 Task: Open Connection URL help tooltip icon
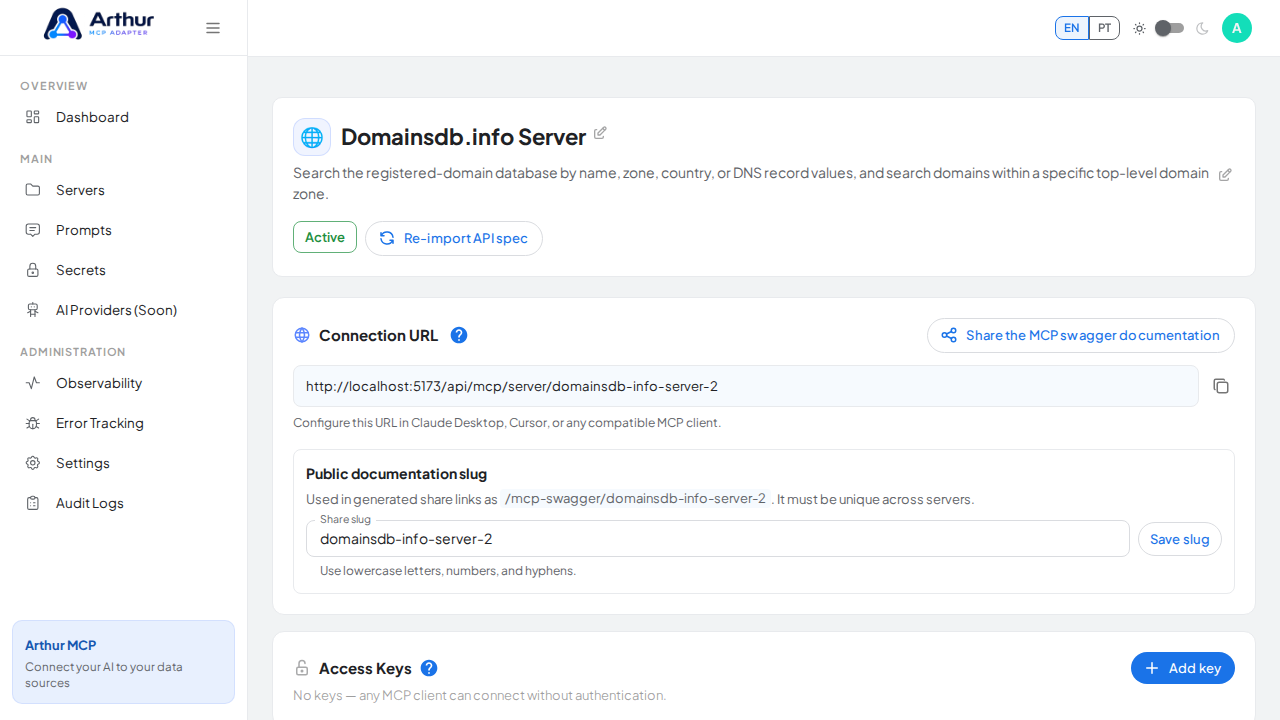pyautogui.click(x=459, y=335)
